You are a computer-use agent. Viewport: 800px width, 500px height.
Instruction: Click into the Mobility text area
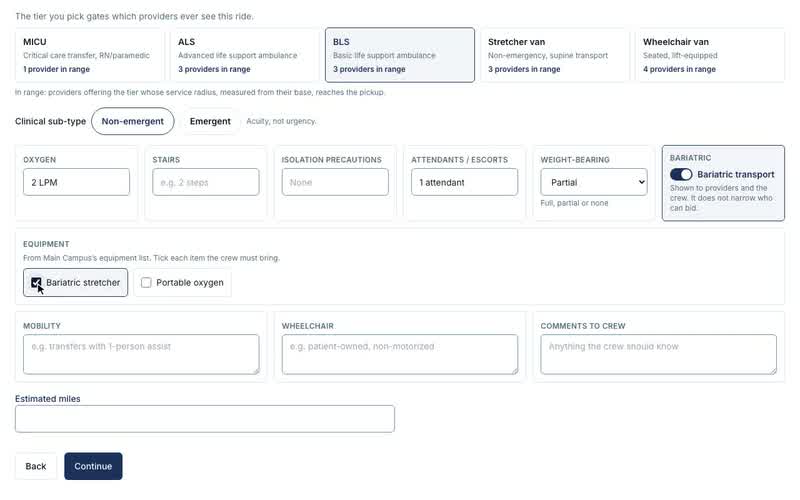pyautogui.click(x=141, y=354)
